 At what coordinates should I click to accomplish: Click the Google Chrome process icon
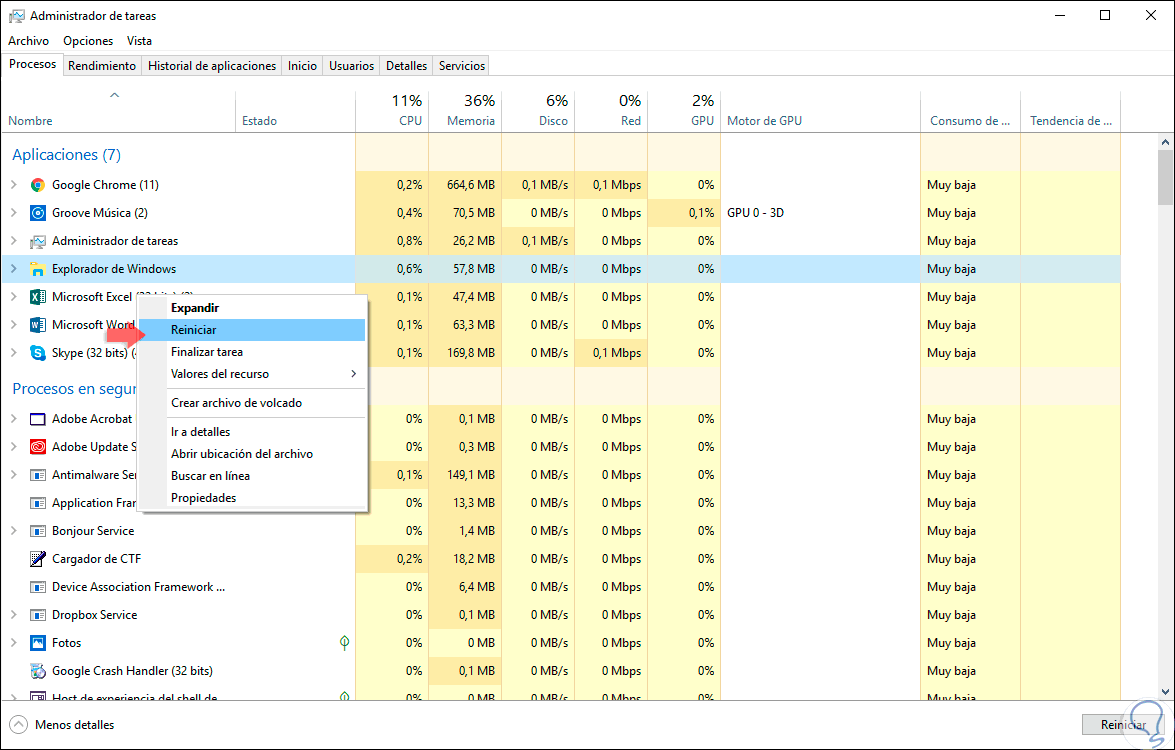click(38, 185)
